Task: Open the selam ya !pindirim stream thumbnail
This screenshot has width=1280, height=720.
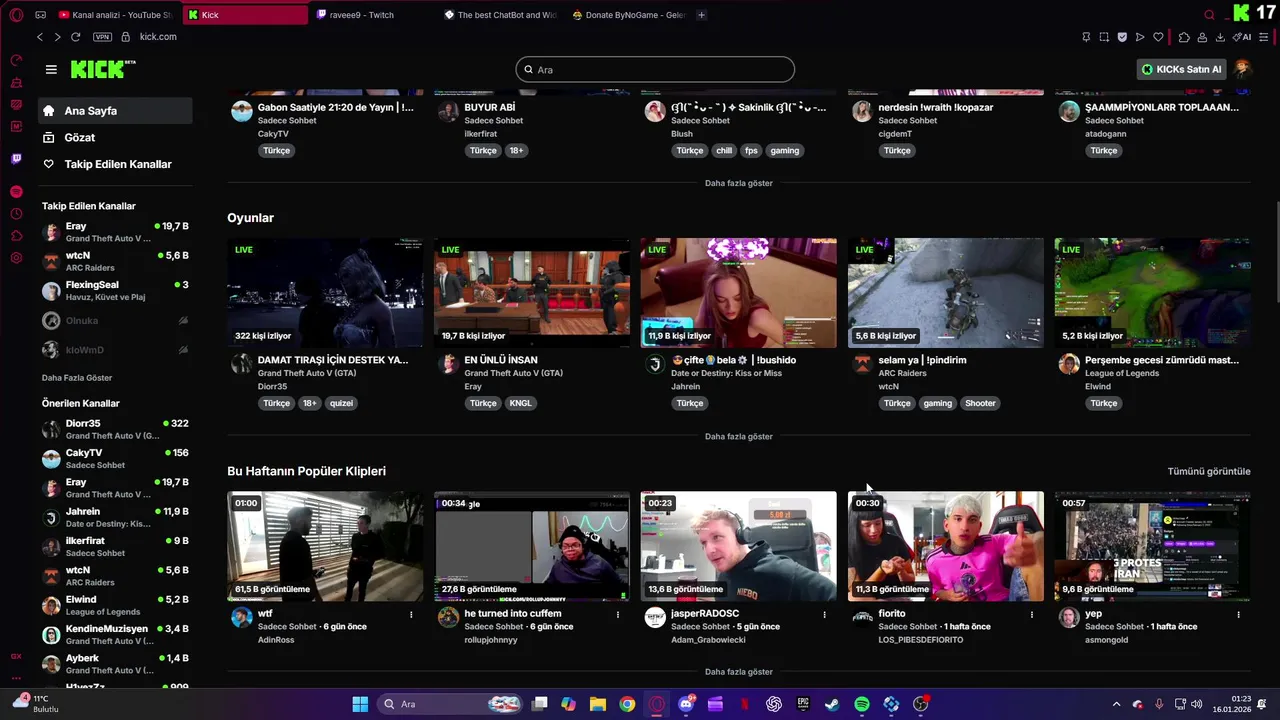Action: pyautogui.click(x=945, y=293)
